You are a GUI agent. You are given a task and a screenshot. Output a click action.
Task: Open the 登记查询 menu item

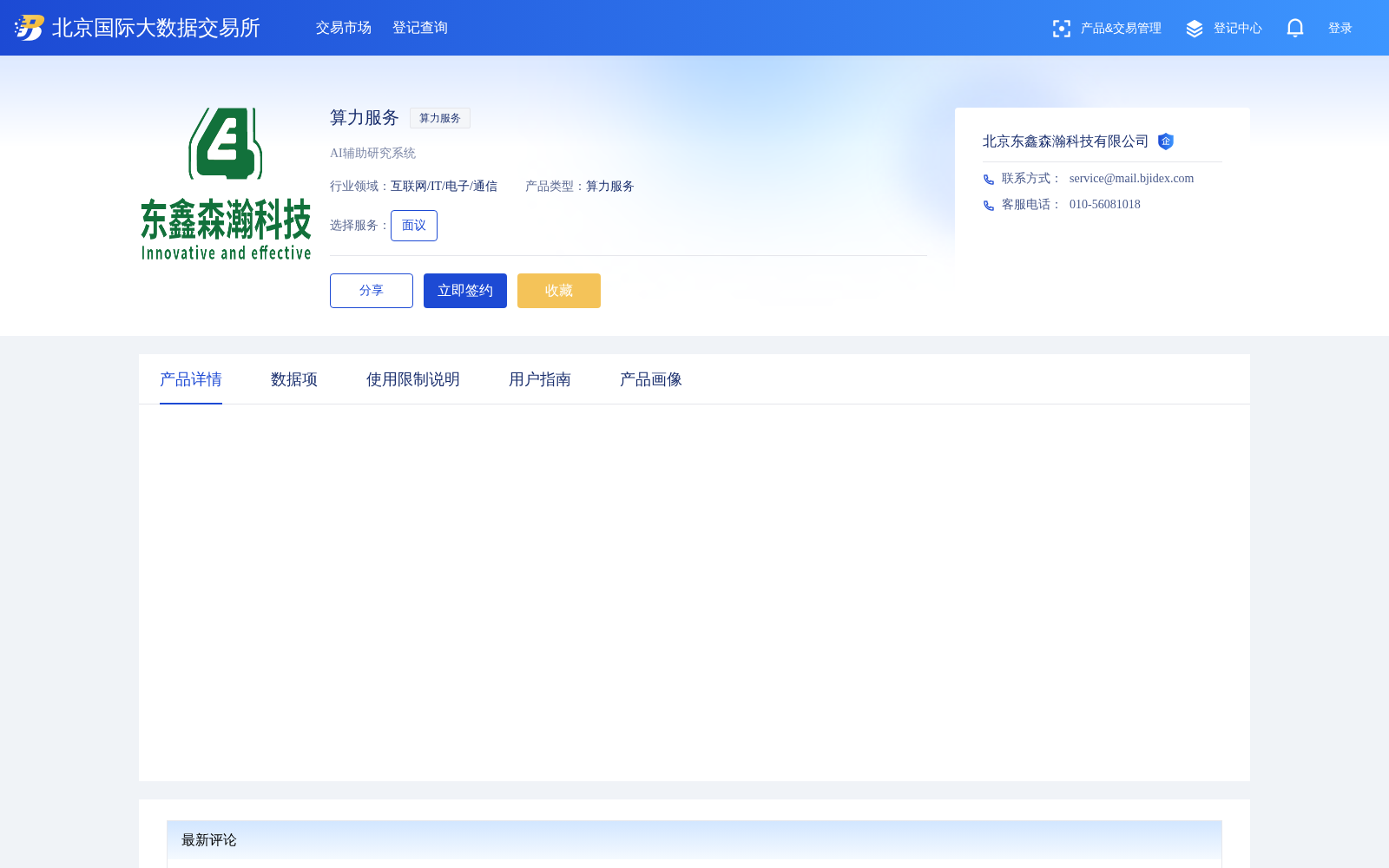[x=420, y=28]
